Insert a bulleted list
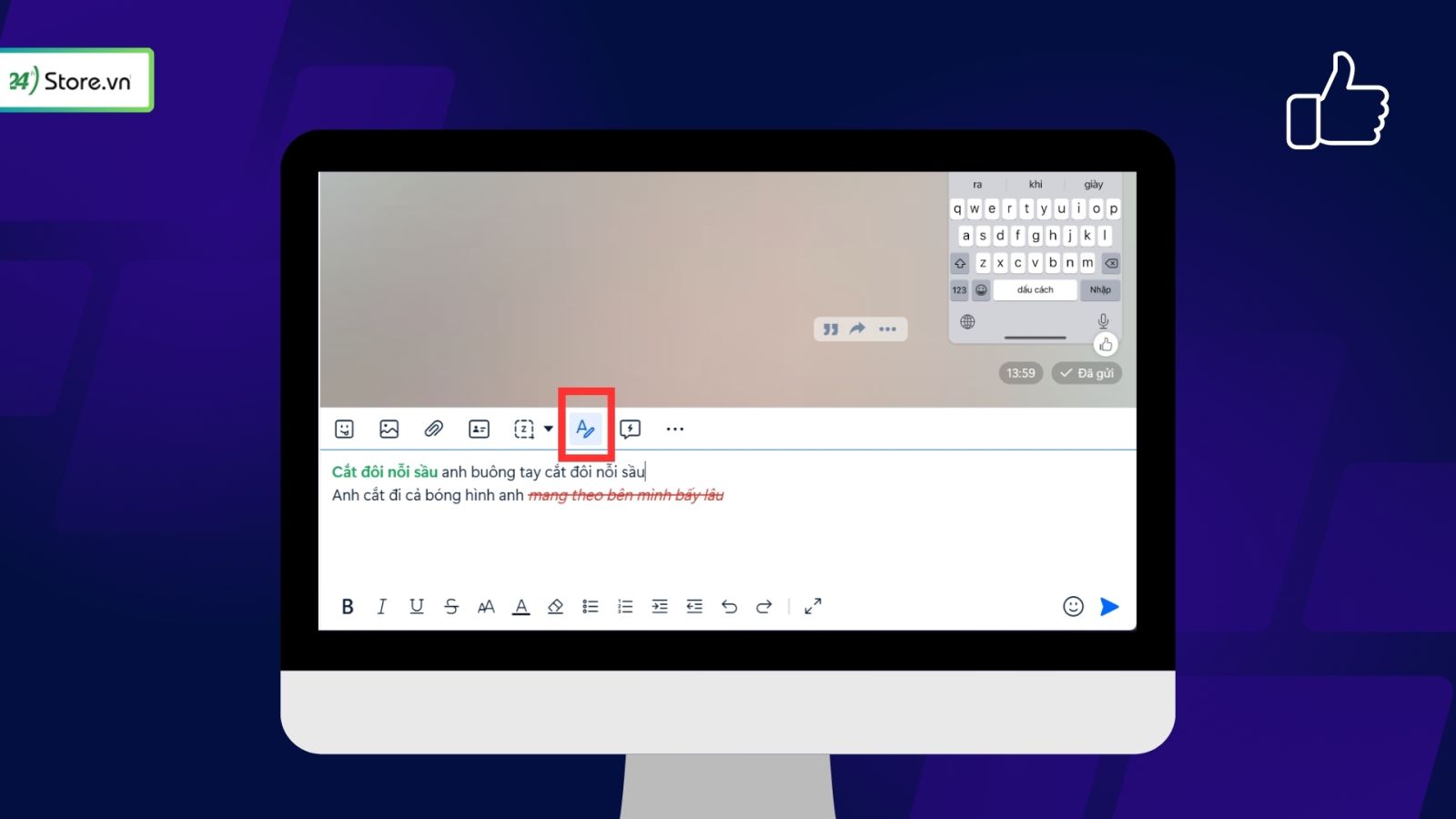The image size is (1456, 819). coord(590,607)
